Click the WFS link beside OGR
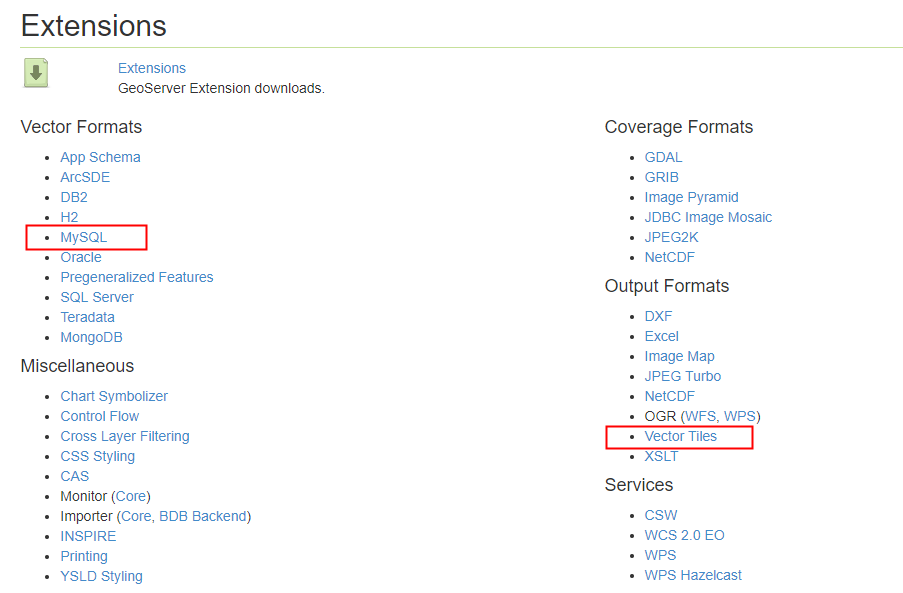Screen dimensions: 903x593 click(700, 416)
